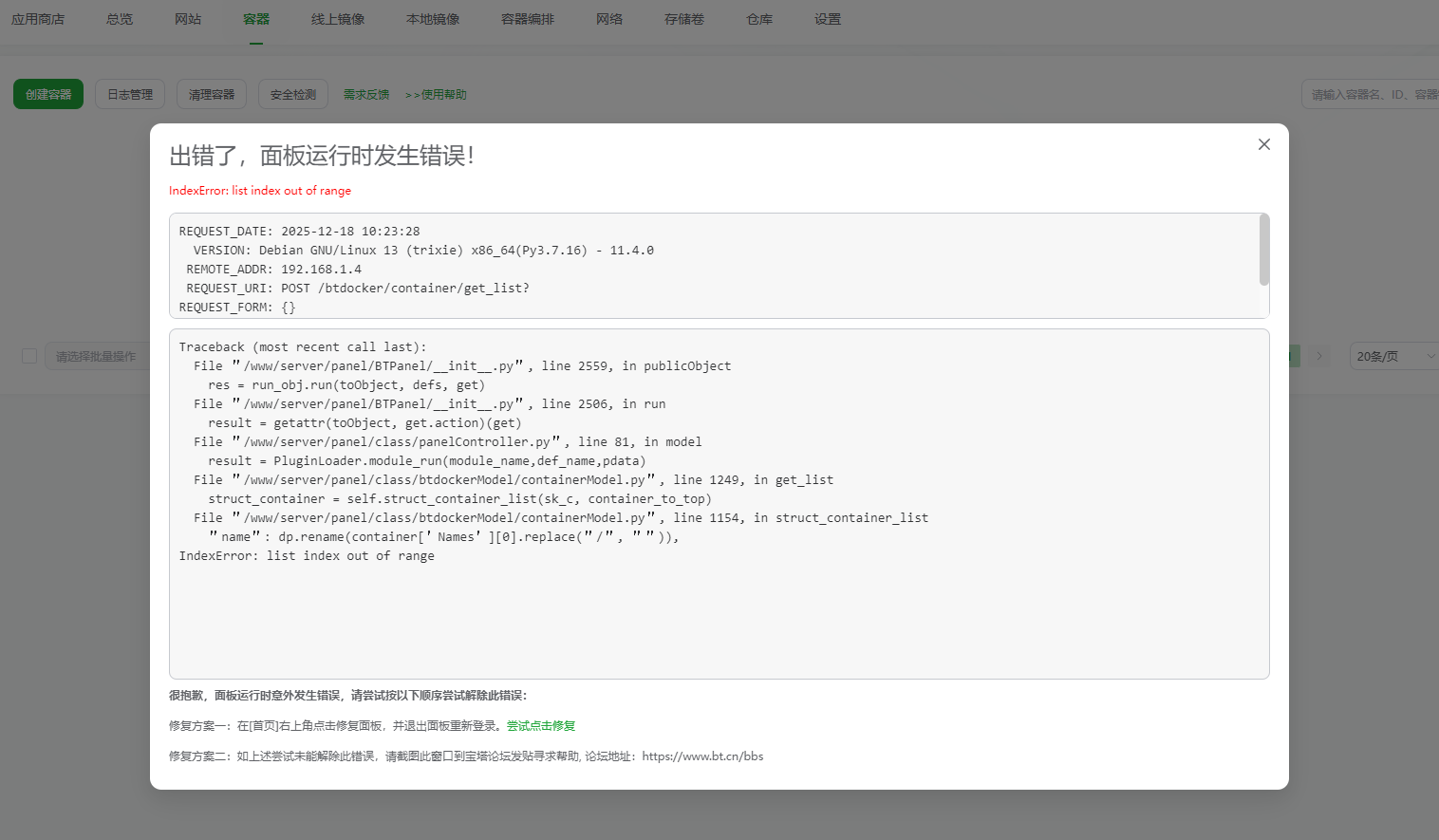The width and height of the screenshot is (1439, 840).
Task: Open the 网络 tab
Action: click(x=609, y=18)
